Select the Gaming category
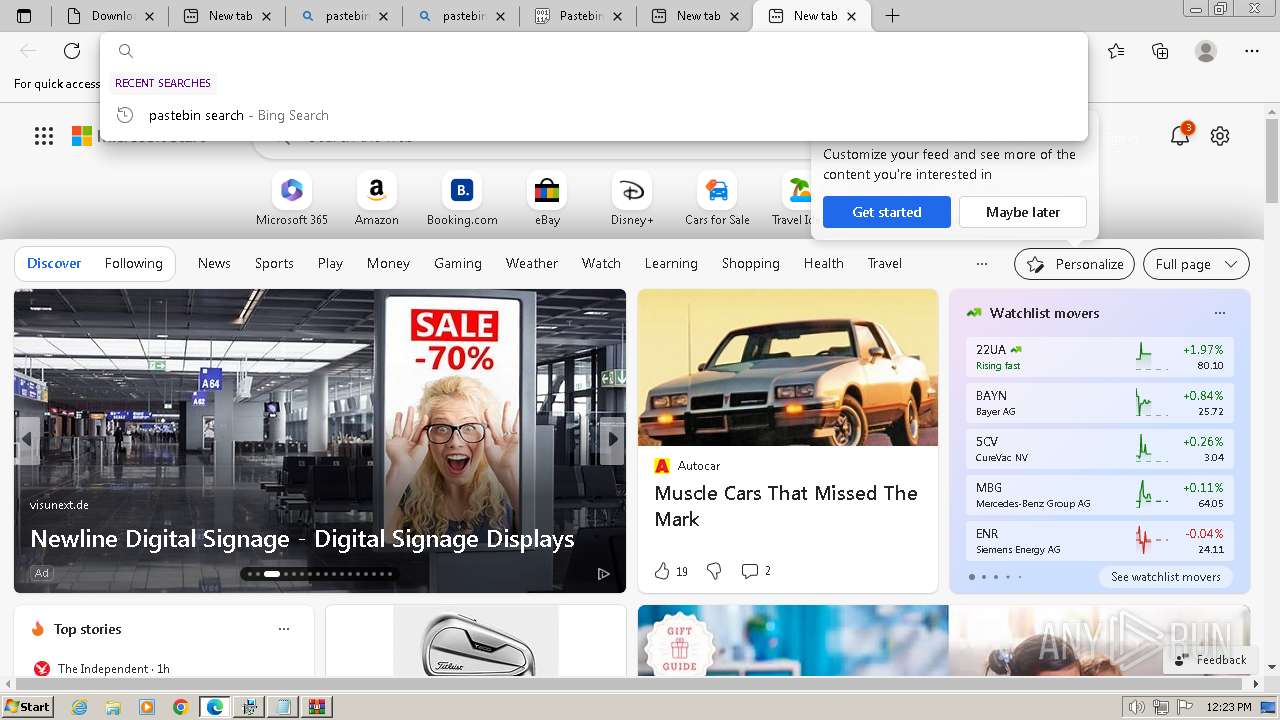The image size is (1280, 720). coord(458,263)
